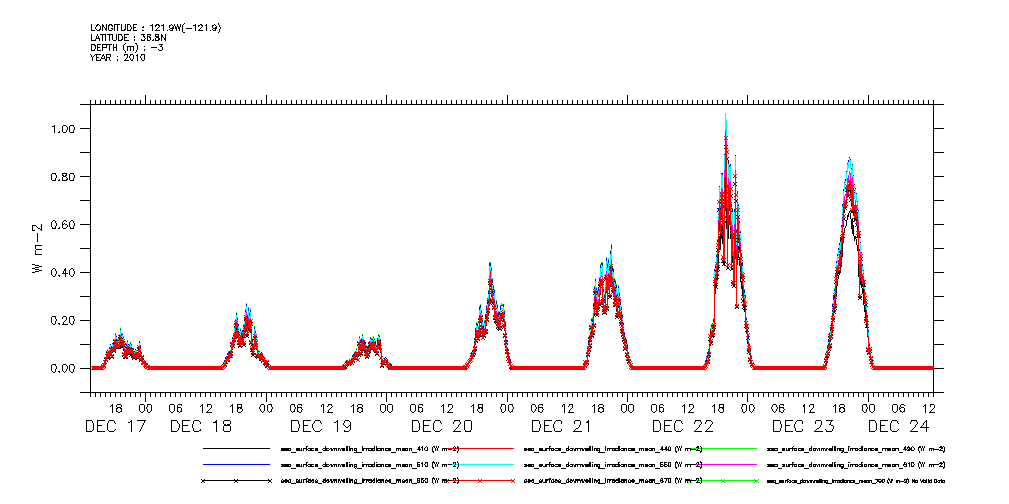Click the legend label beside the blue line
The height and width of the screenshot is (504, 1009).
369,465
